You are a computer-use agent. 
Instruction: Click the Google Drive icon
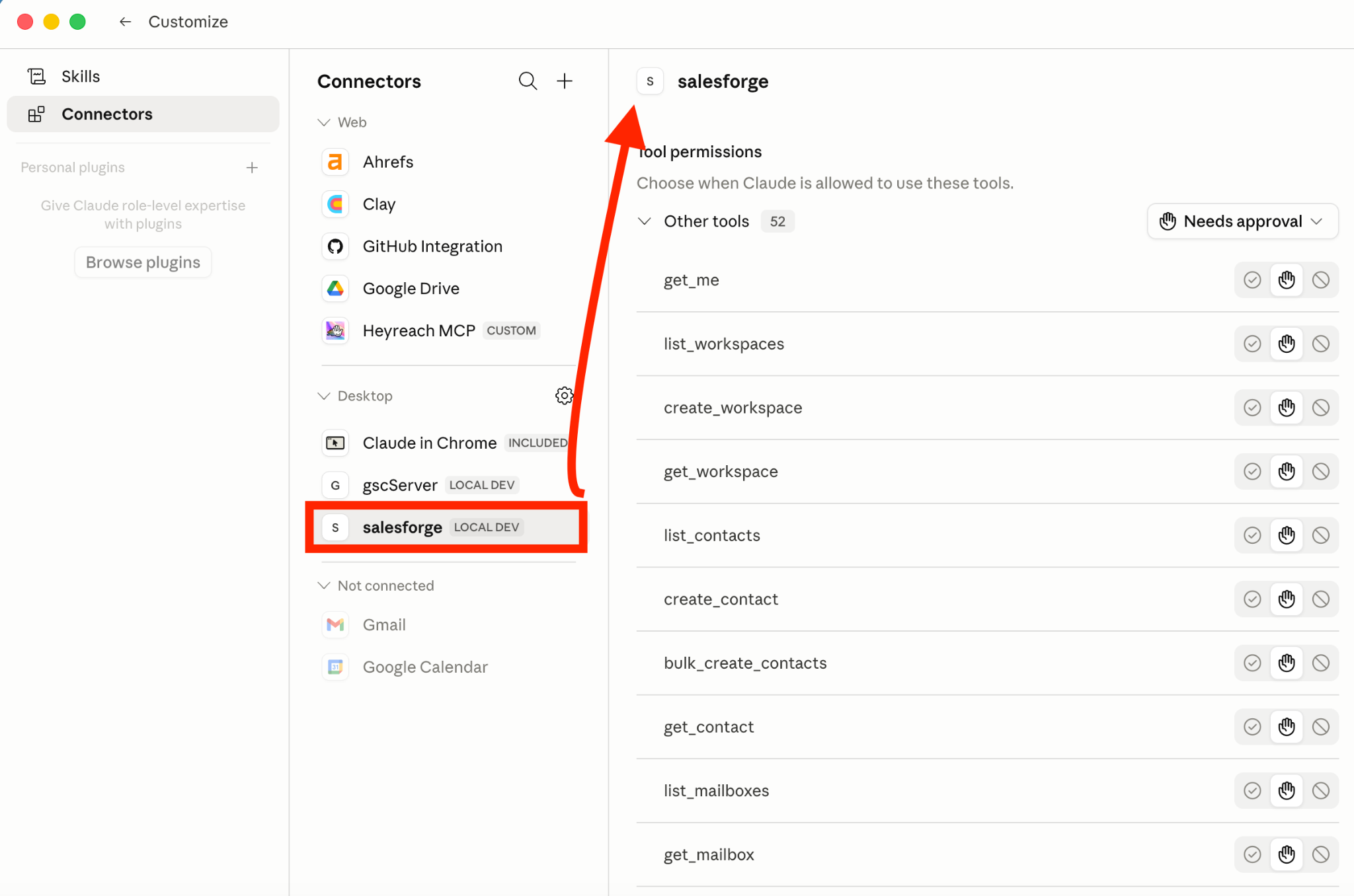click(335, 289)
